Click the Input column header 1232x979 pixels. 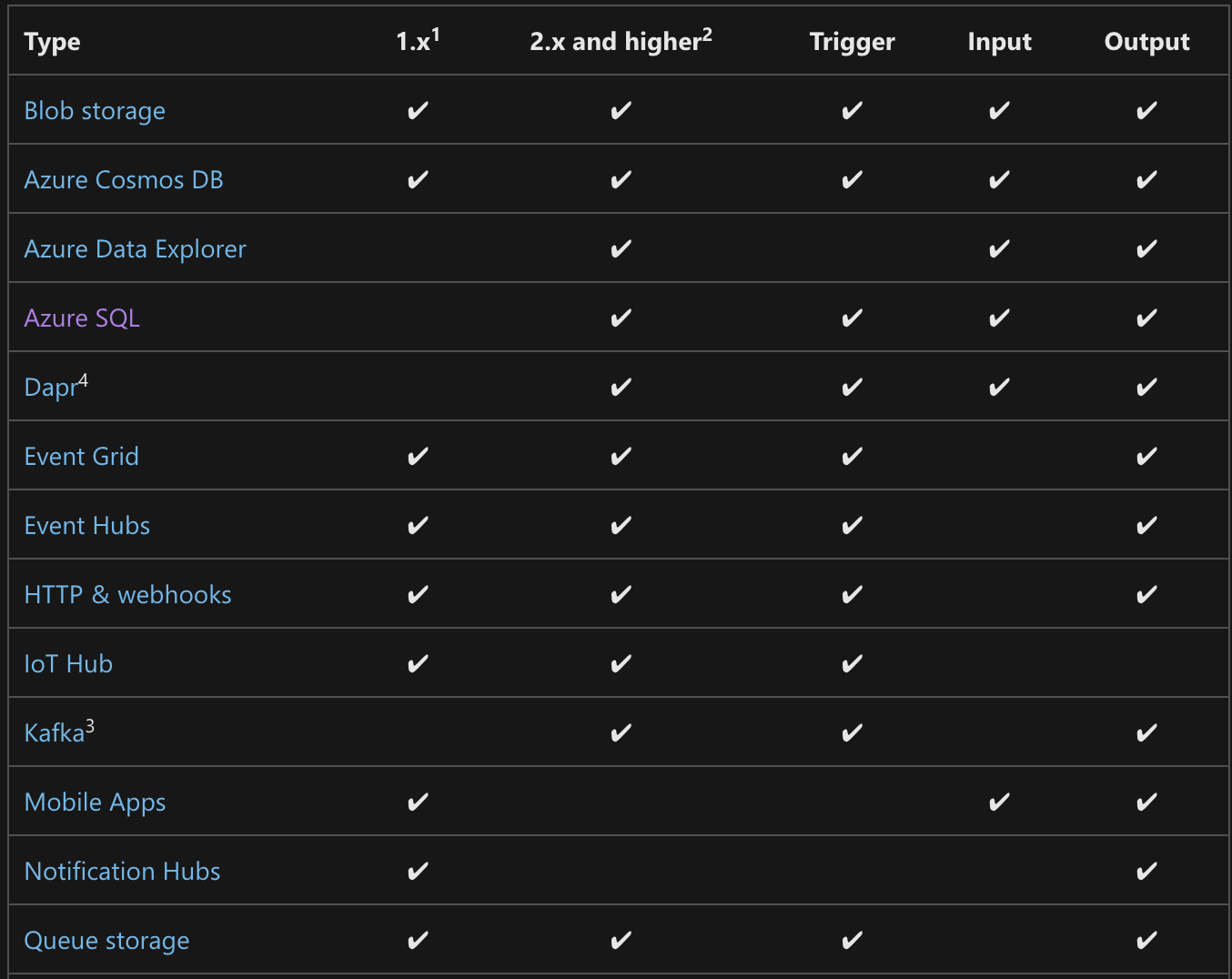(1000, 42)
